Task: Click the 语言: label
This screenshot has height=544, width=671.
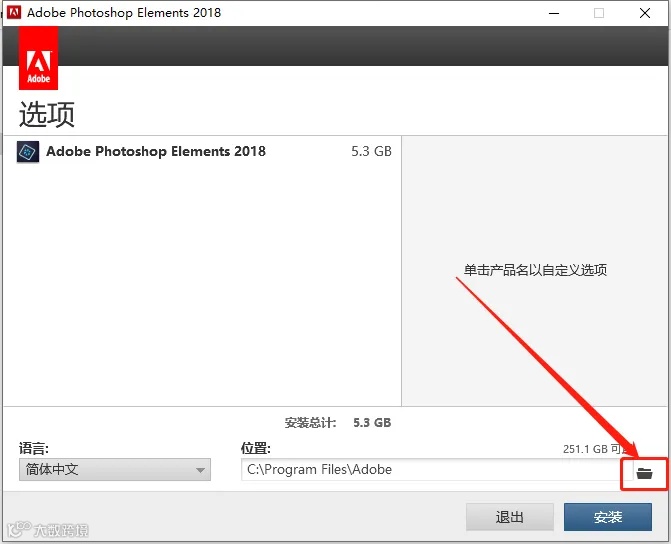Action: pos(34,448)
